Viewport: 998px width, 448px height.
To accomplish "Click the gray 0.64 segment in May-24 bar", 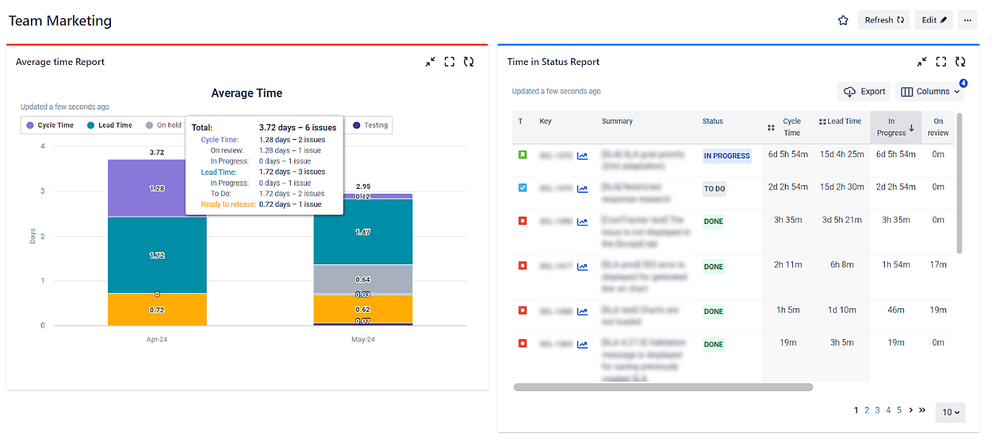I will pos(363,279).
